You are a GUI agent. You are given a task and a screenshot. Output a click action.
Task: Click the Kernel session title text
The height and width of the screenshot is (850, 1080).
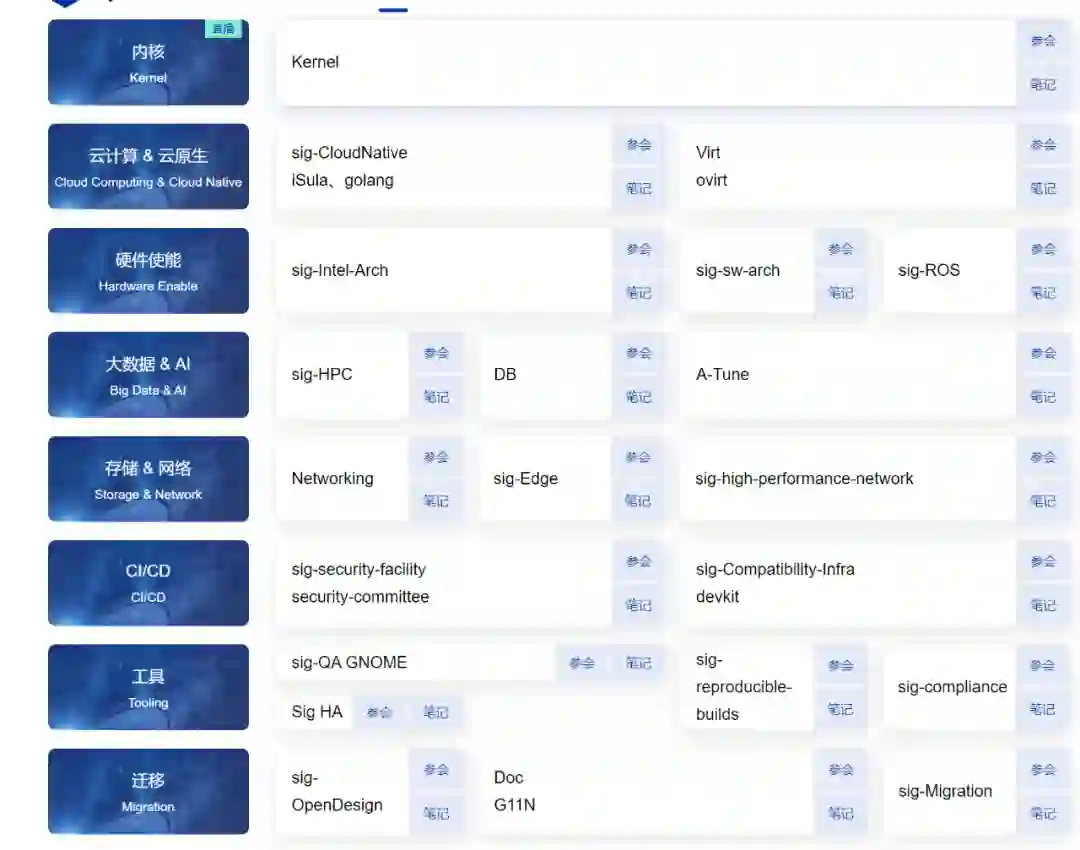315,62
